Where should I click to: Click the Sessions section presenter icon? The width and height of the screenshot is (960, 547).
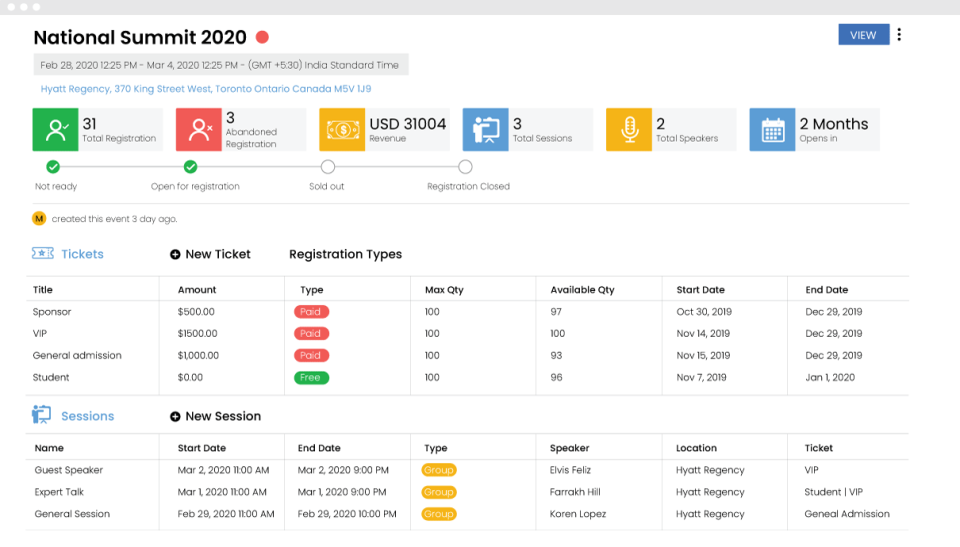(x=42, y=415)
